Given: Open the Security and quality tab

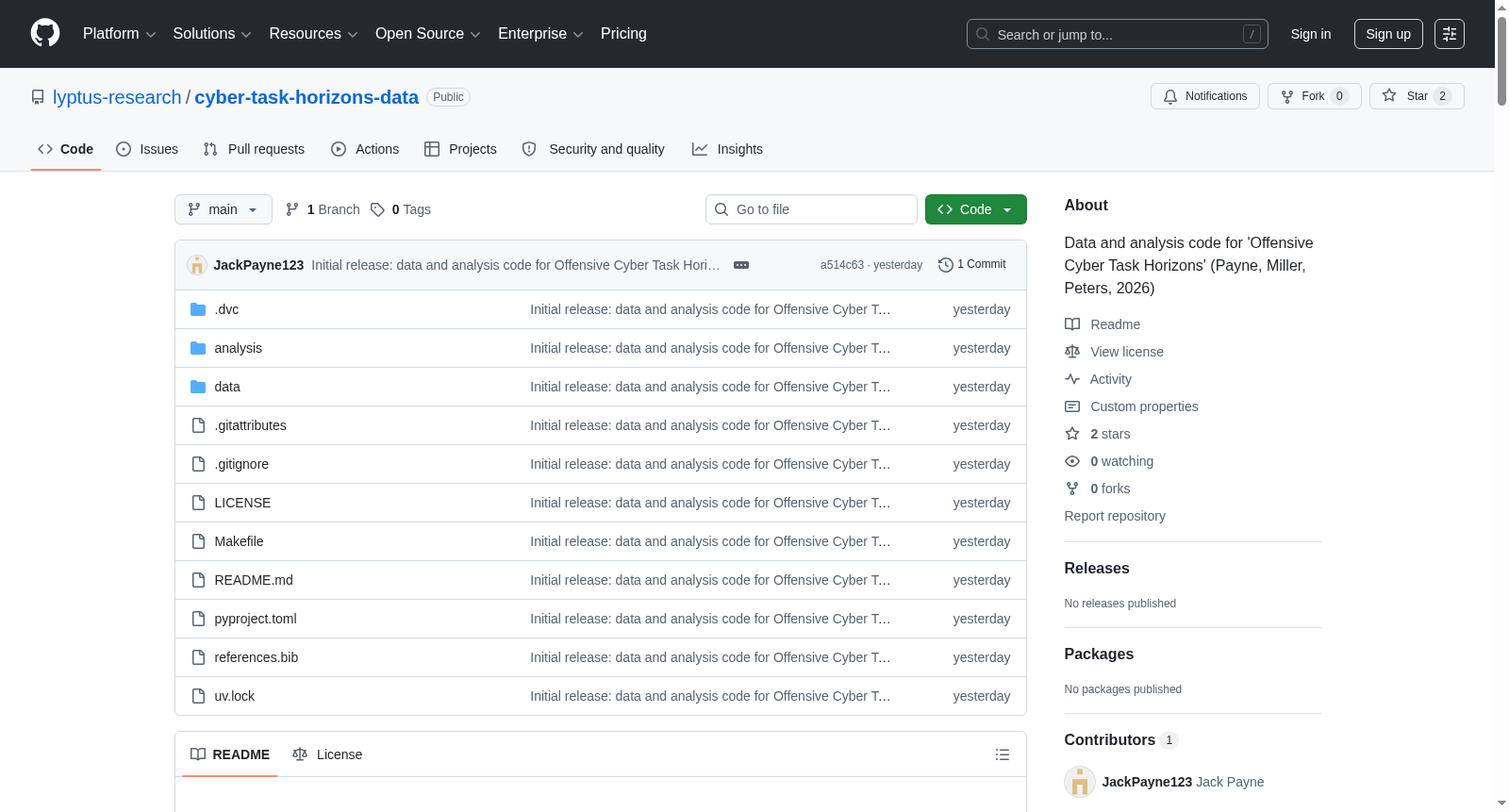Looking at the screenshot, I should [593, 149].
